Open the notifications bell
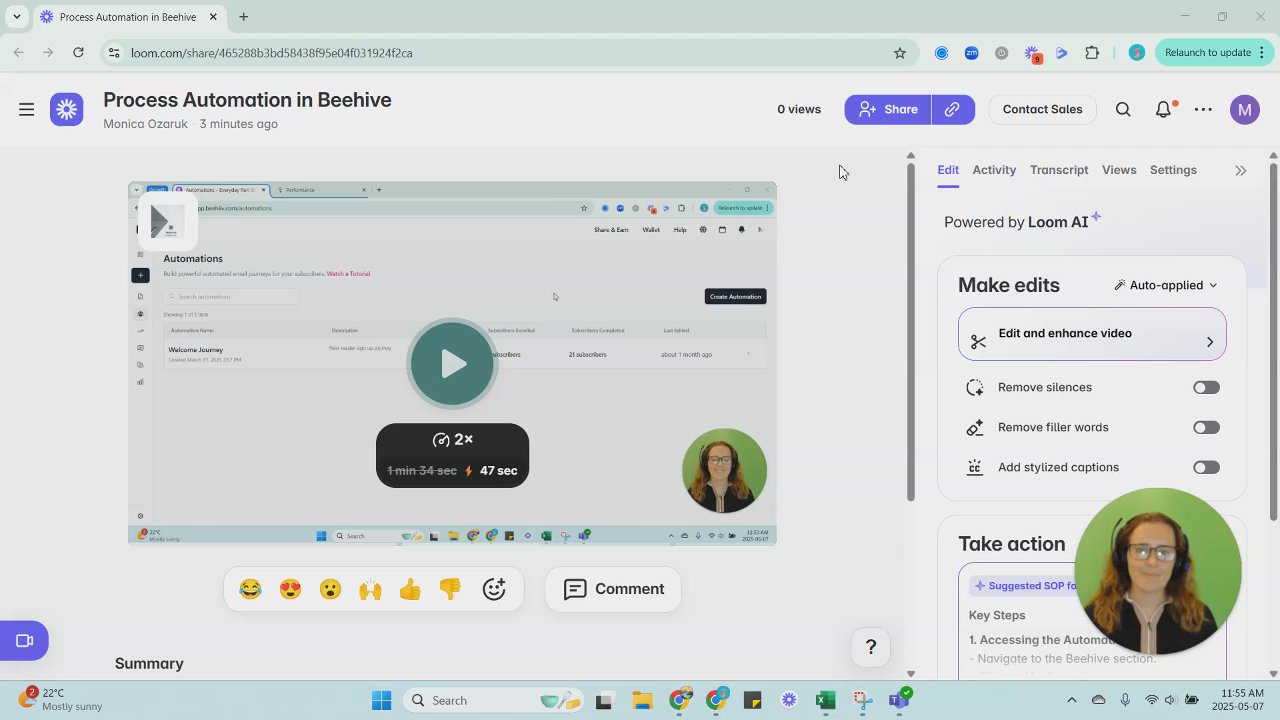 1163,109
